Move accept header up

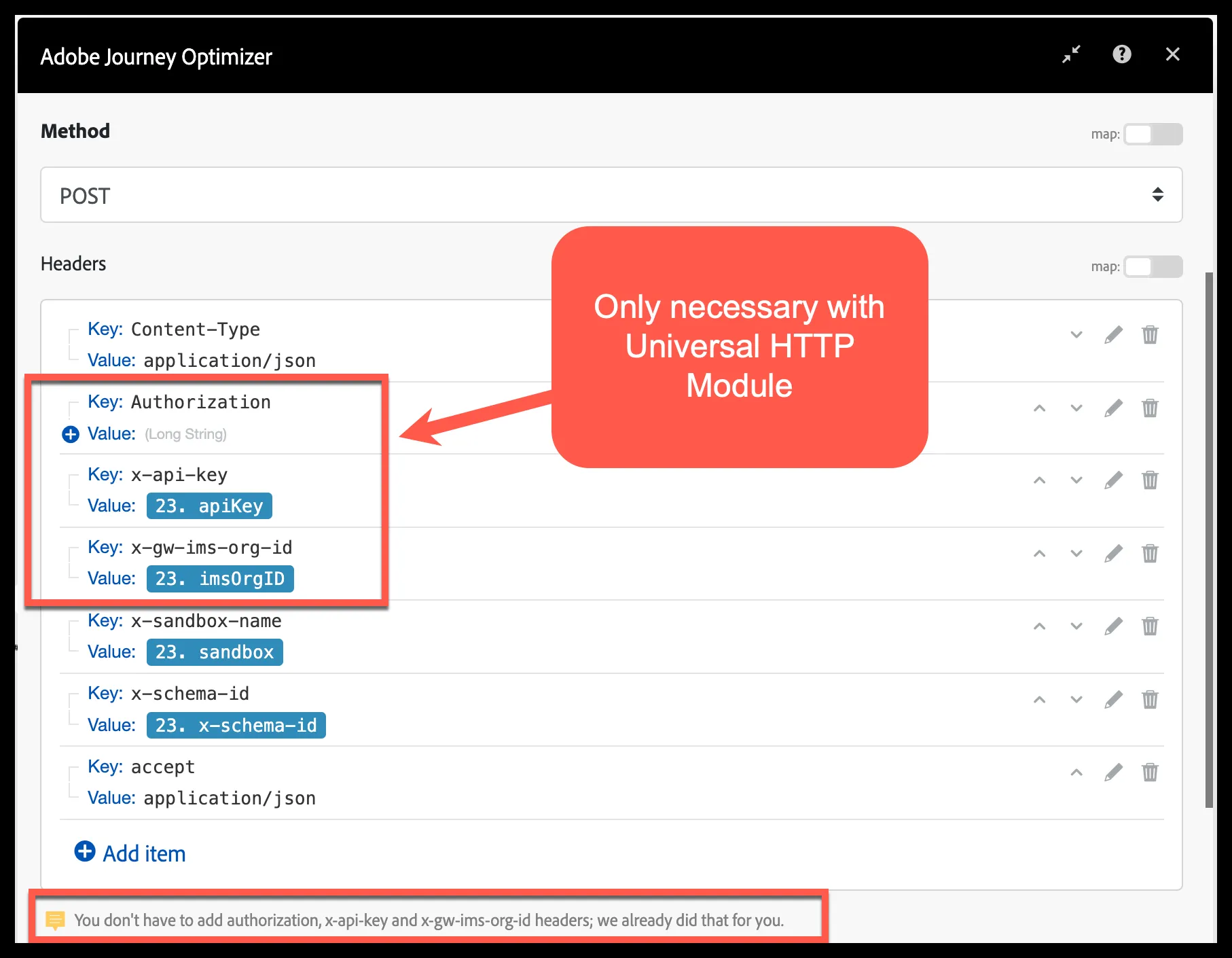point(1076,772)
